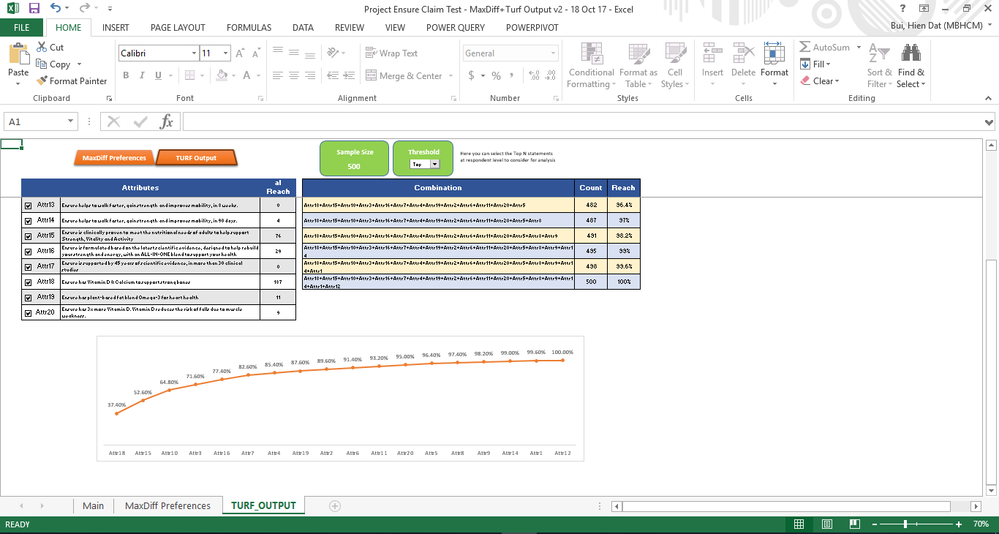Switch to the INSERT ribbon tab

[x=115, y=27]
